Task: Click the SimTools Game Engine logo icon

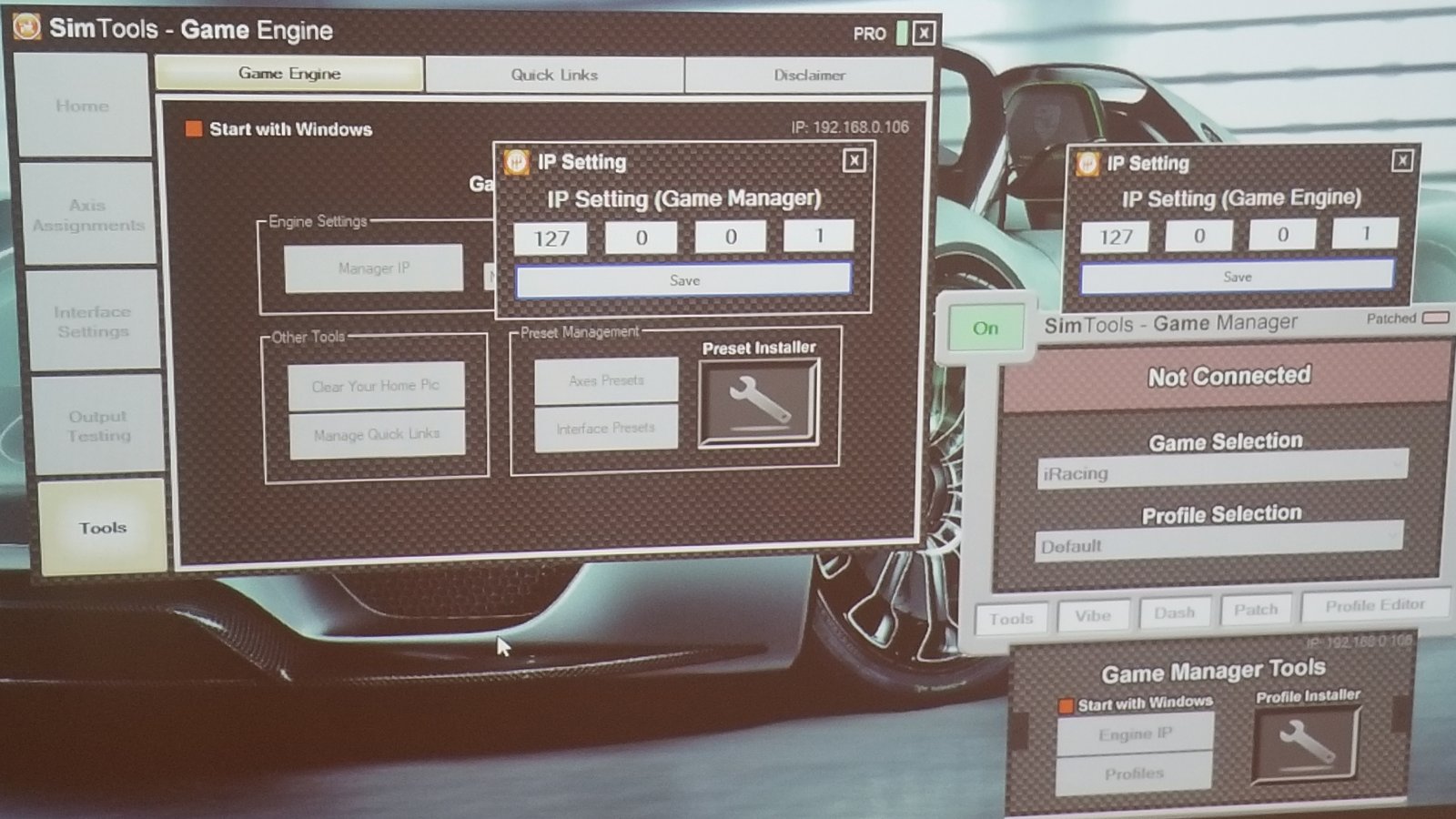Action: [x=26, y=27]
